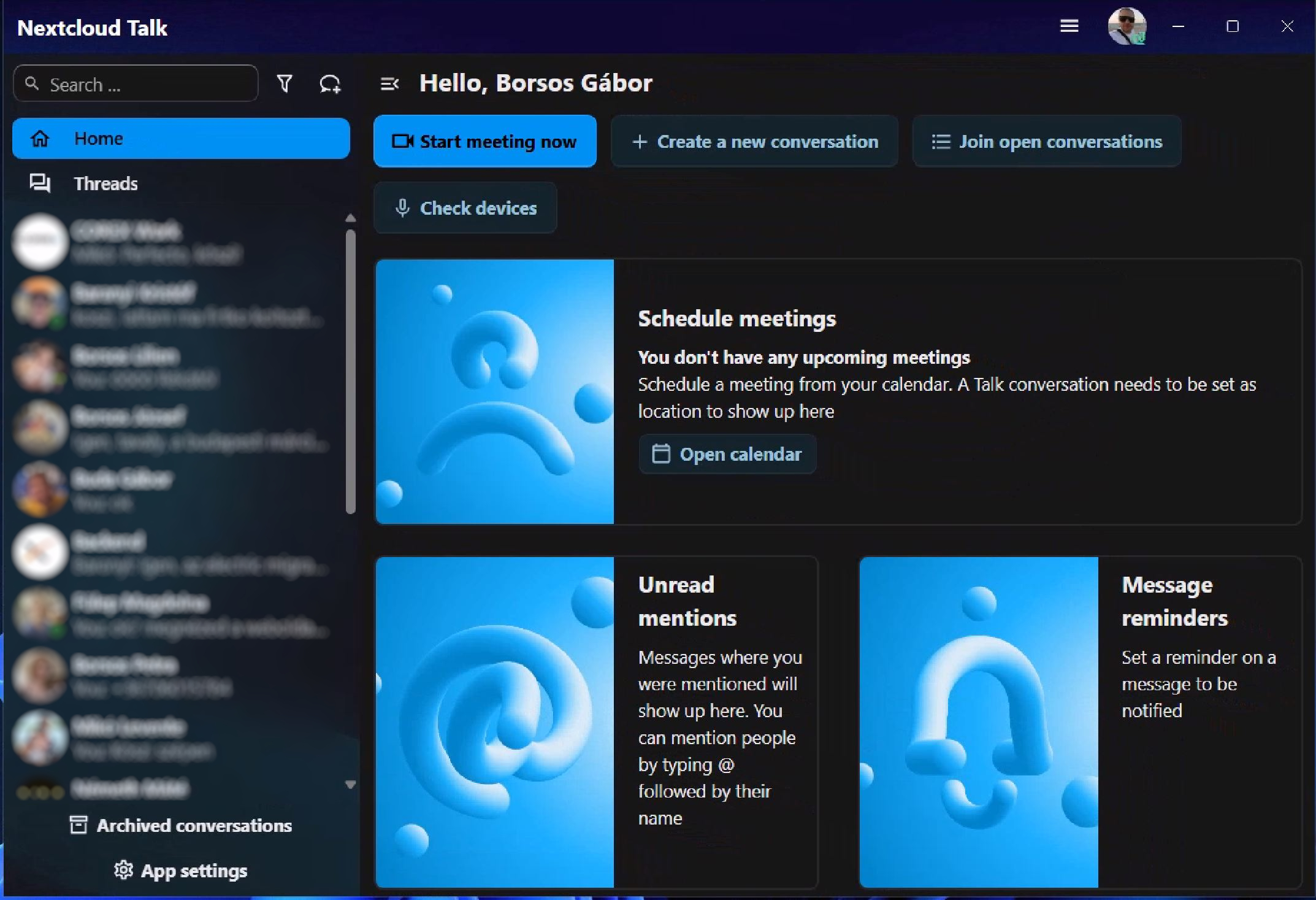Open the hamburger menu in title bar

pos(1069,26)
